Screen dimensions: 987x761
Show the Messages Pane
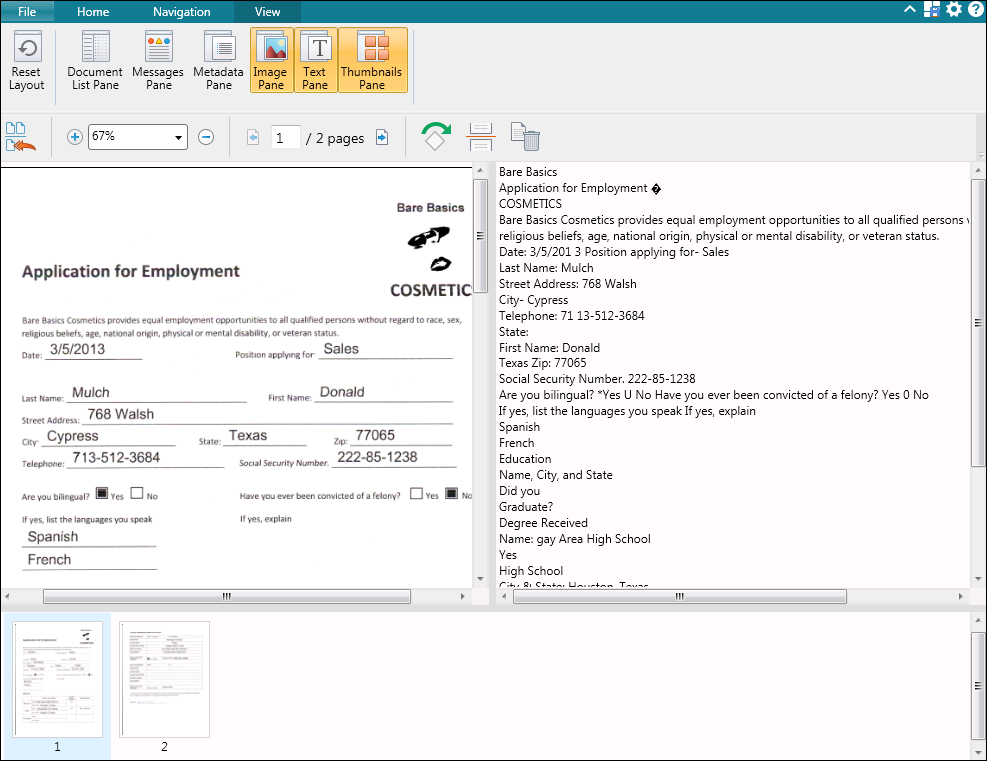pos(158,60)
